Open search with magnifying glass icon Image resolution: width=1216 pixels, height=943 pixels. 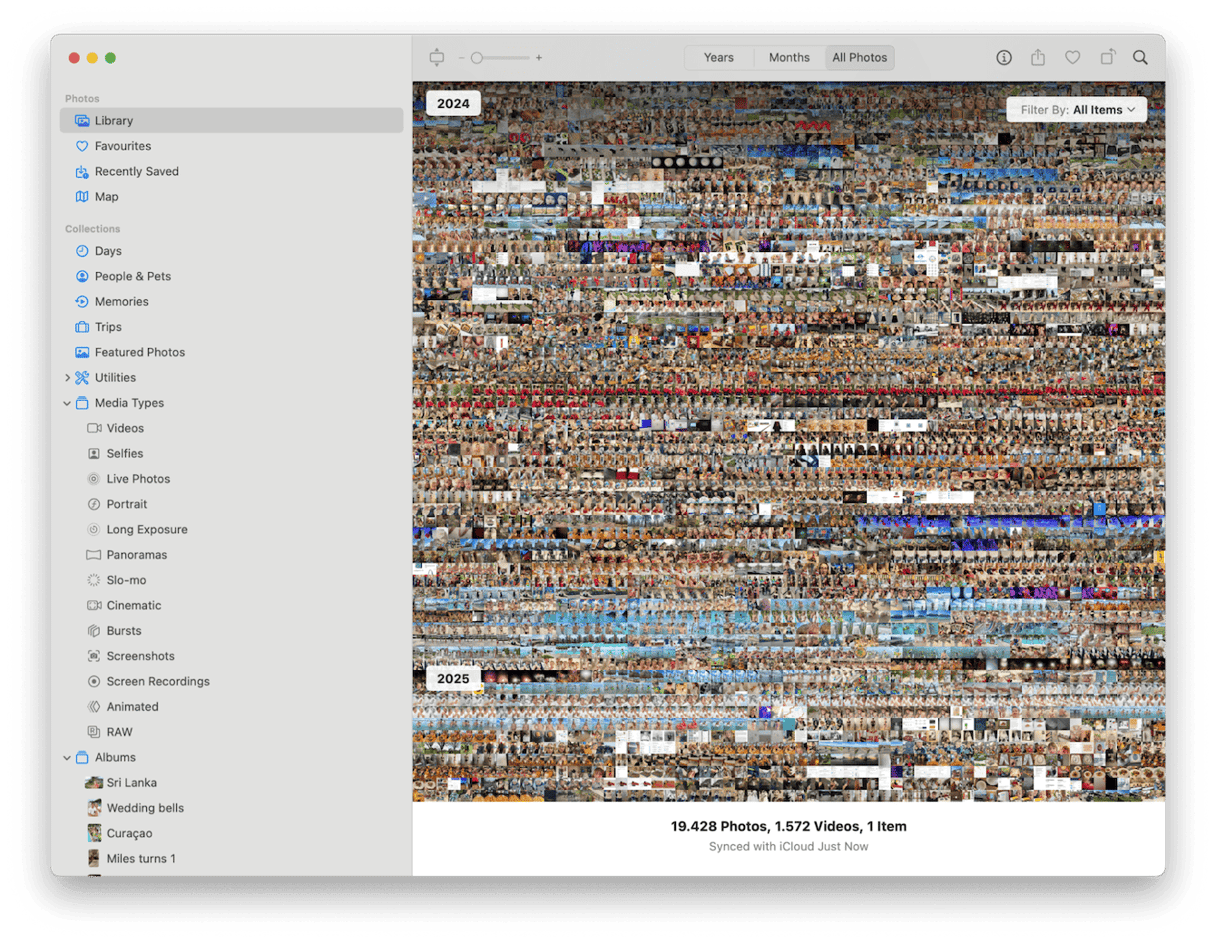click(x=1140, y=58)
